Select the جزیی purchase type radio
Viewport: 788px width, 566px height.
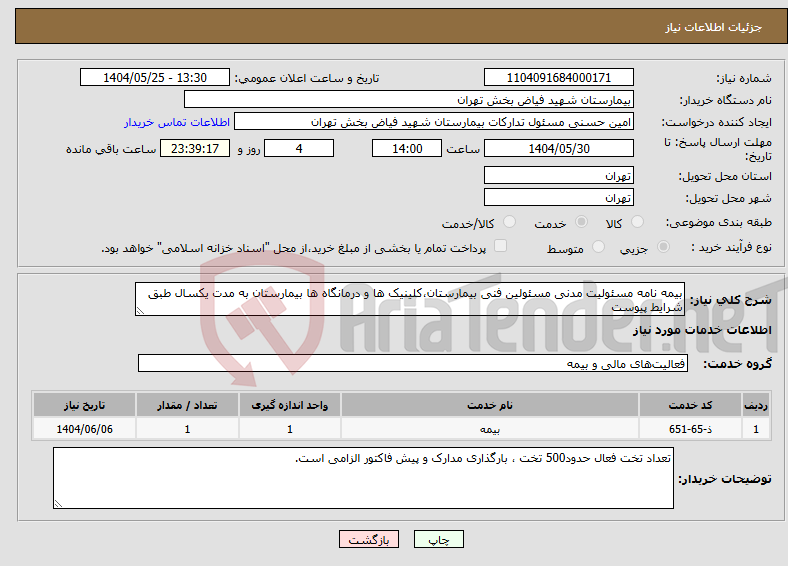coord(663,247)
